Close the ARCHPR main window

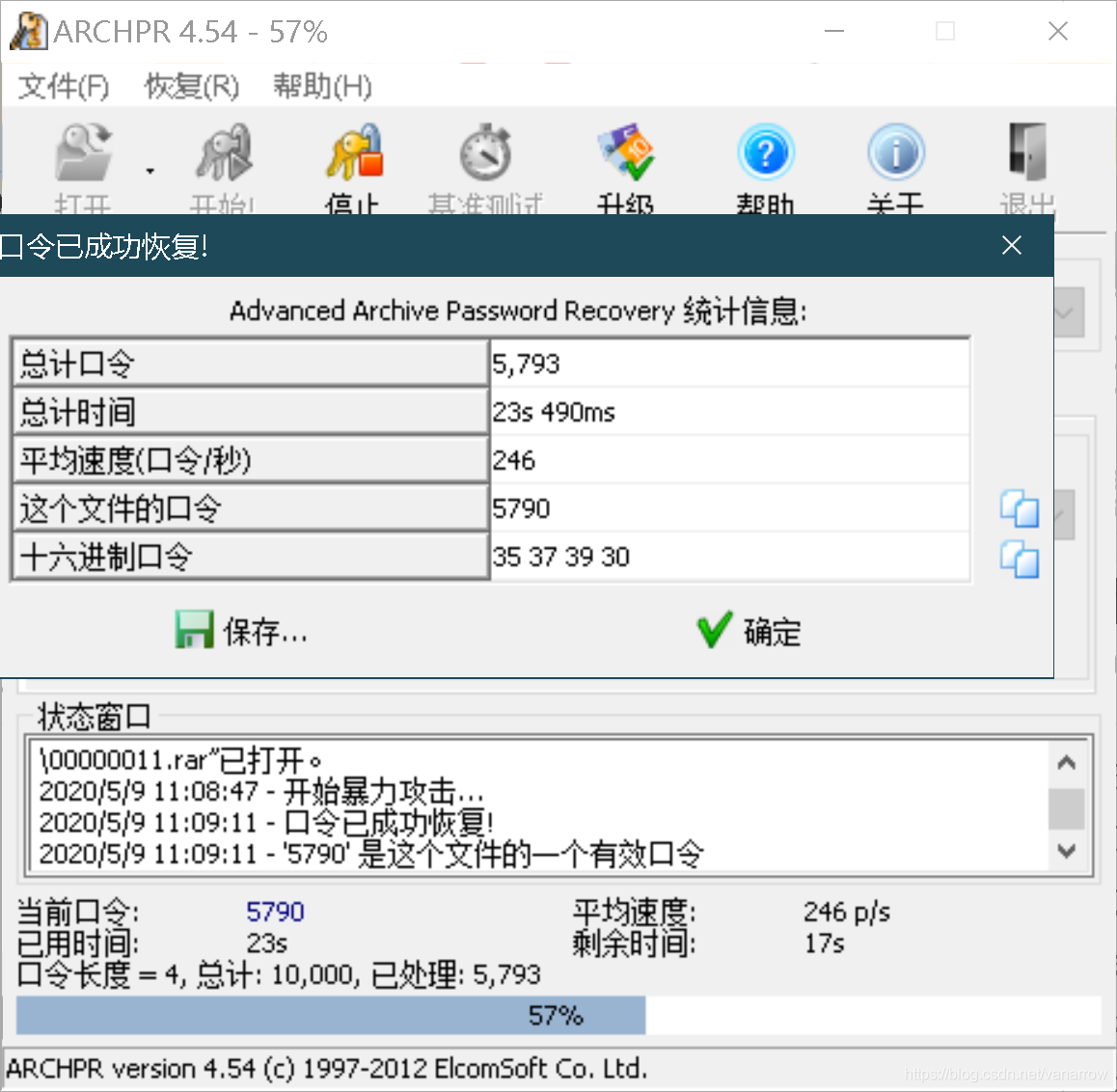1058,31
